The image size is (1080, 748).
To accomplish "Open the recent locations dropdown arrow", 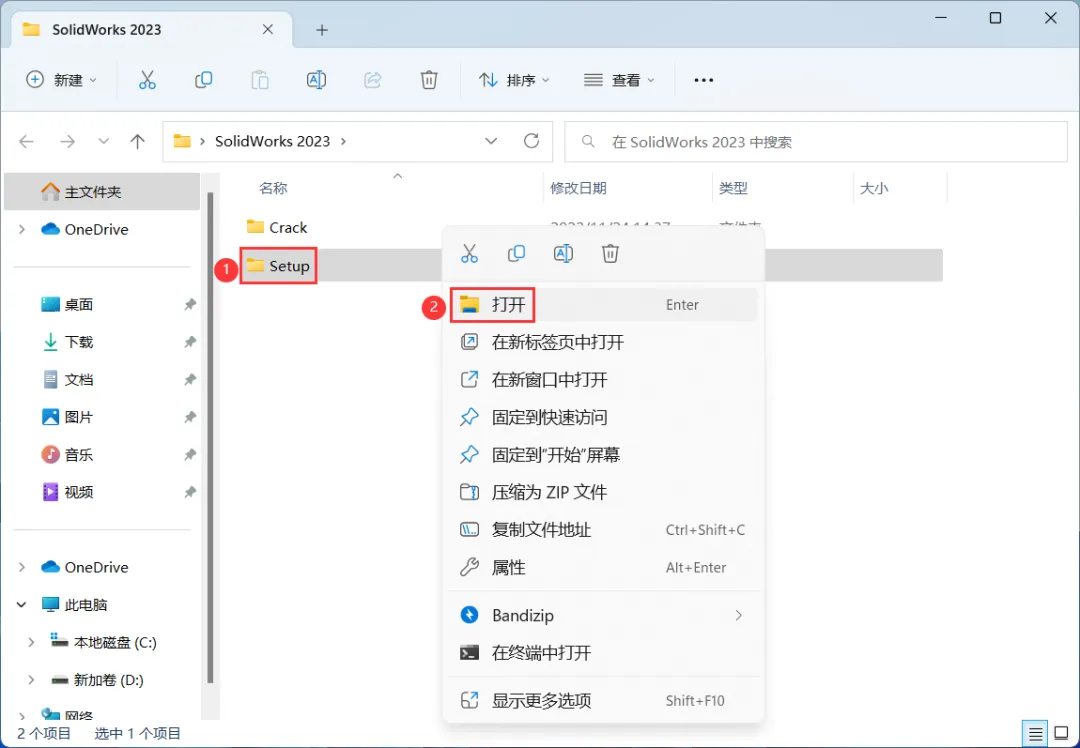I will (103, 142).
